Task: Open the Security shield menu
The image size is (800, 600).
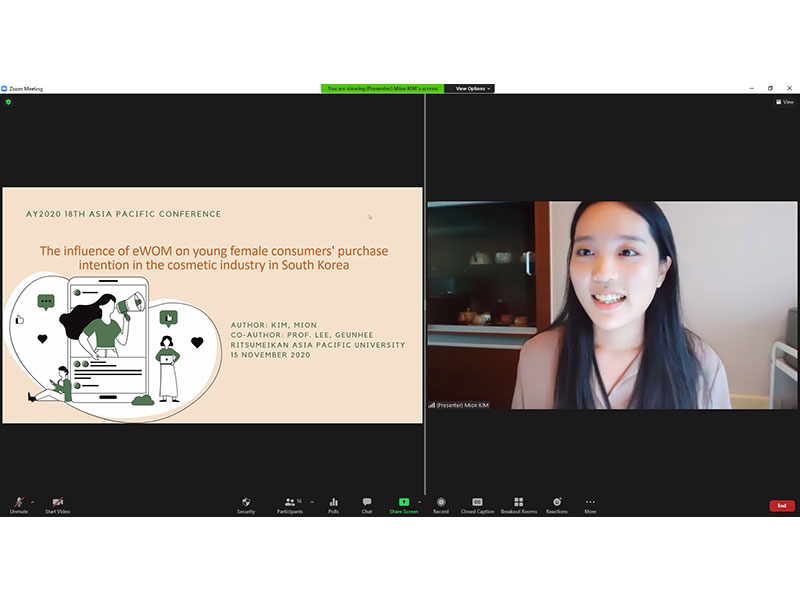Action: point(246,503)
